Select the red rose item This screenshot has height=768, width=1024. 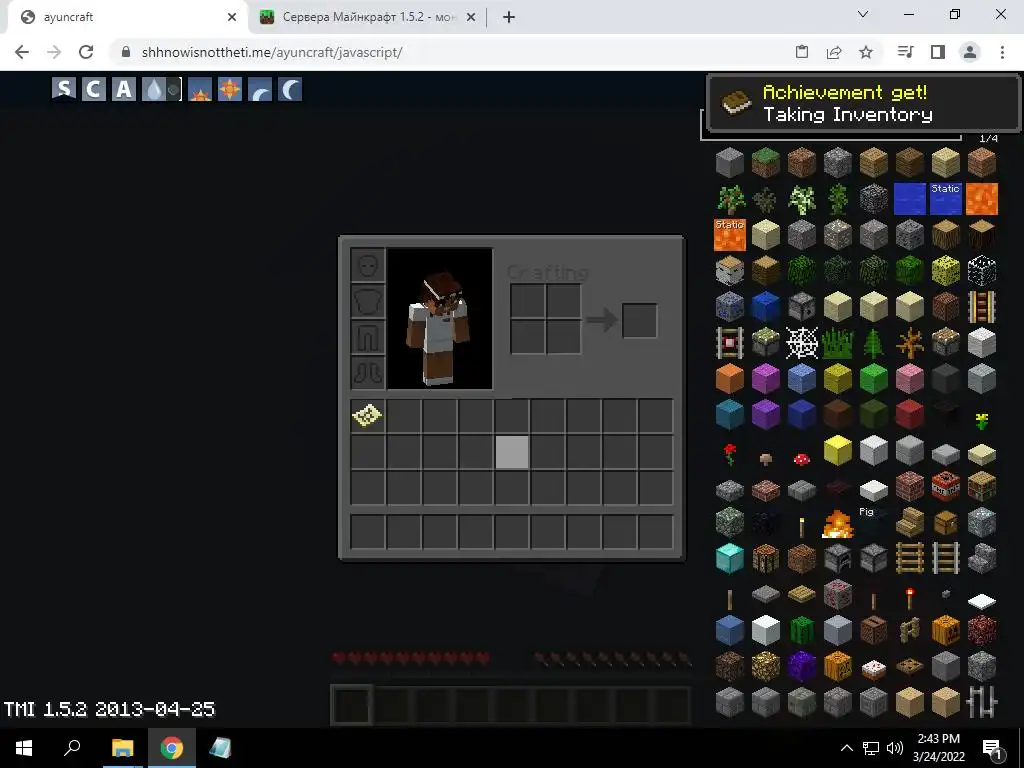[x=729, y=454]
